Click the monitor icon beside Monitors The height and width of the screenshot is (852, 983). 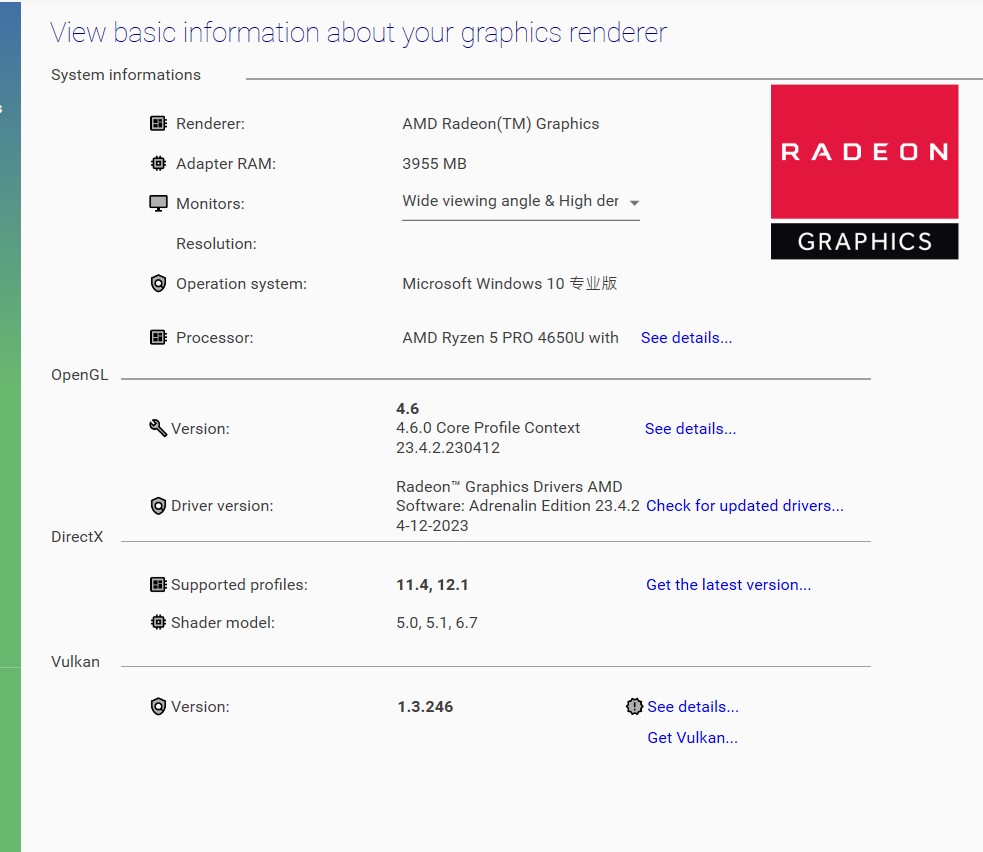158,201
